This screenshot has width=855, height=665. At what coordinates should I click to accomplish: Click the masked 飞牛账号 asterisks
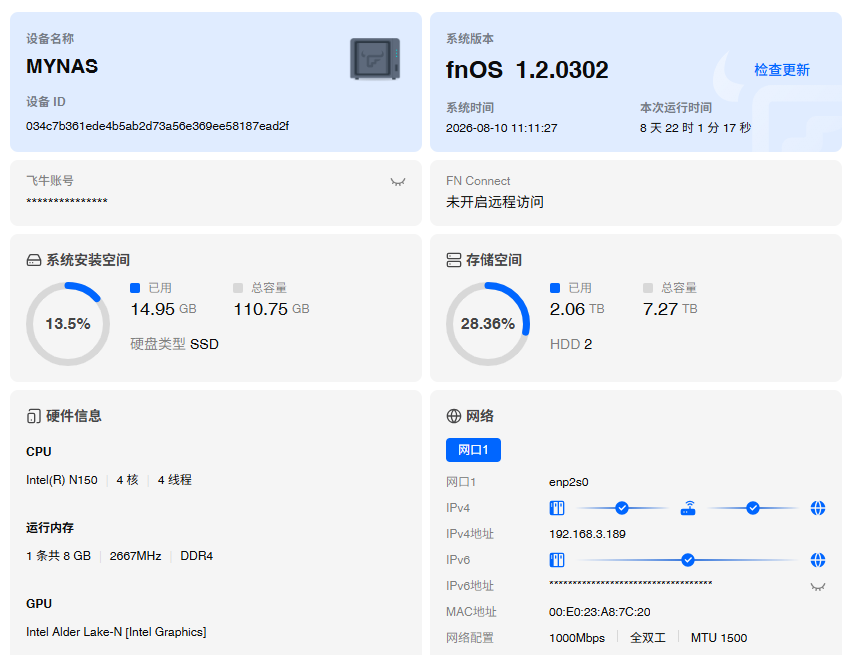(x=67, y=202)
